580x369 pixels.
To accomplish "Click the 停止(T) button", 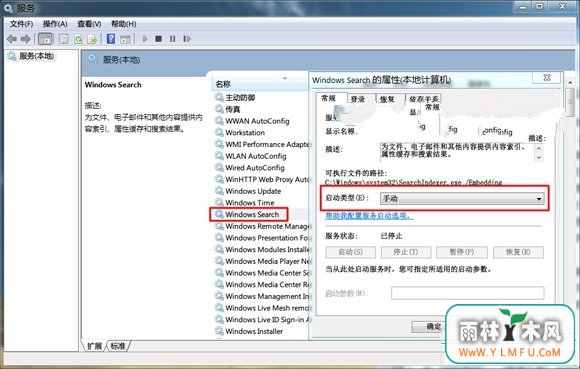I will [406, 252].
